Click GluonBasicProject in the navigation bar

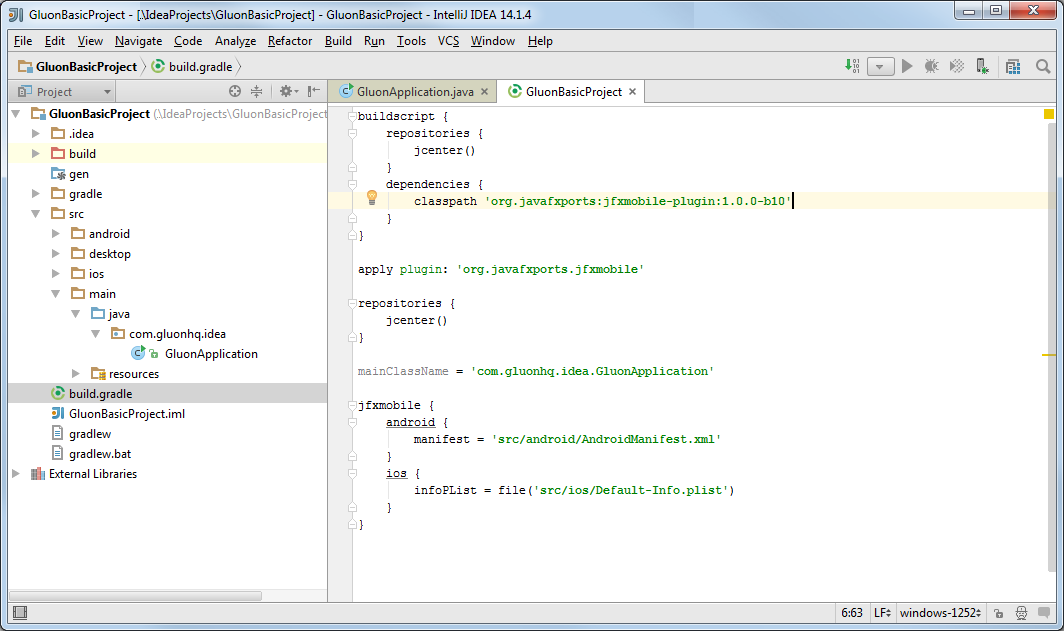point(78,66)
